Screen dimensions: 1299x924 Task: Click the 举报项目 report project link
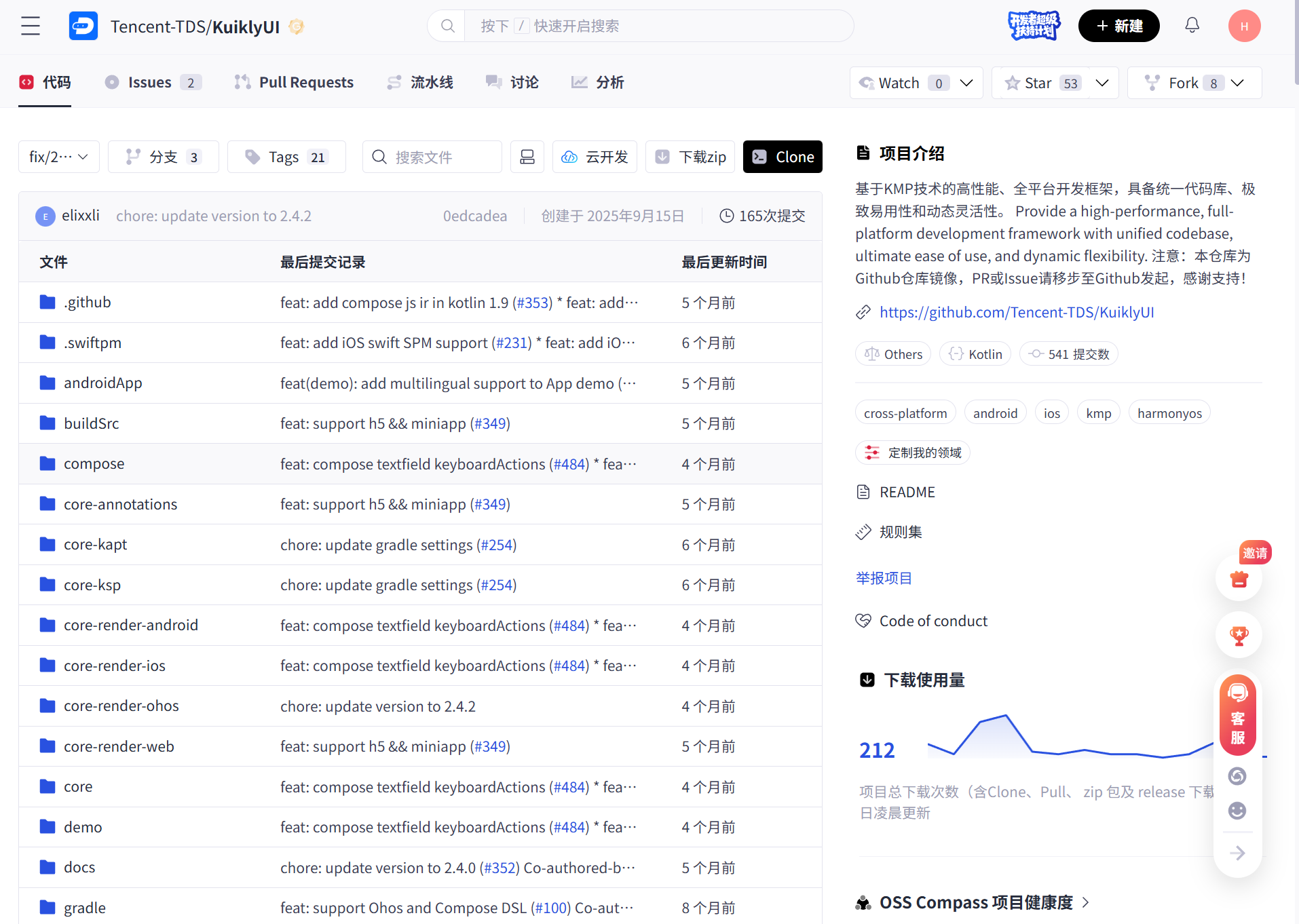pos(884,578)
